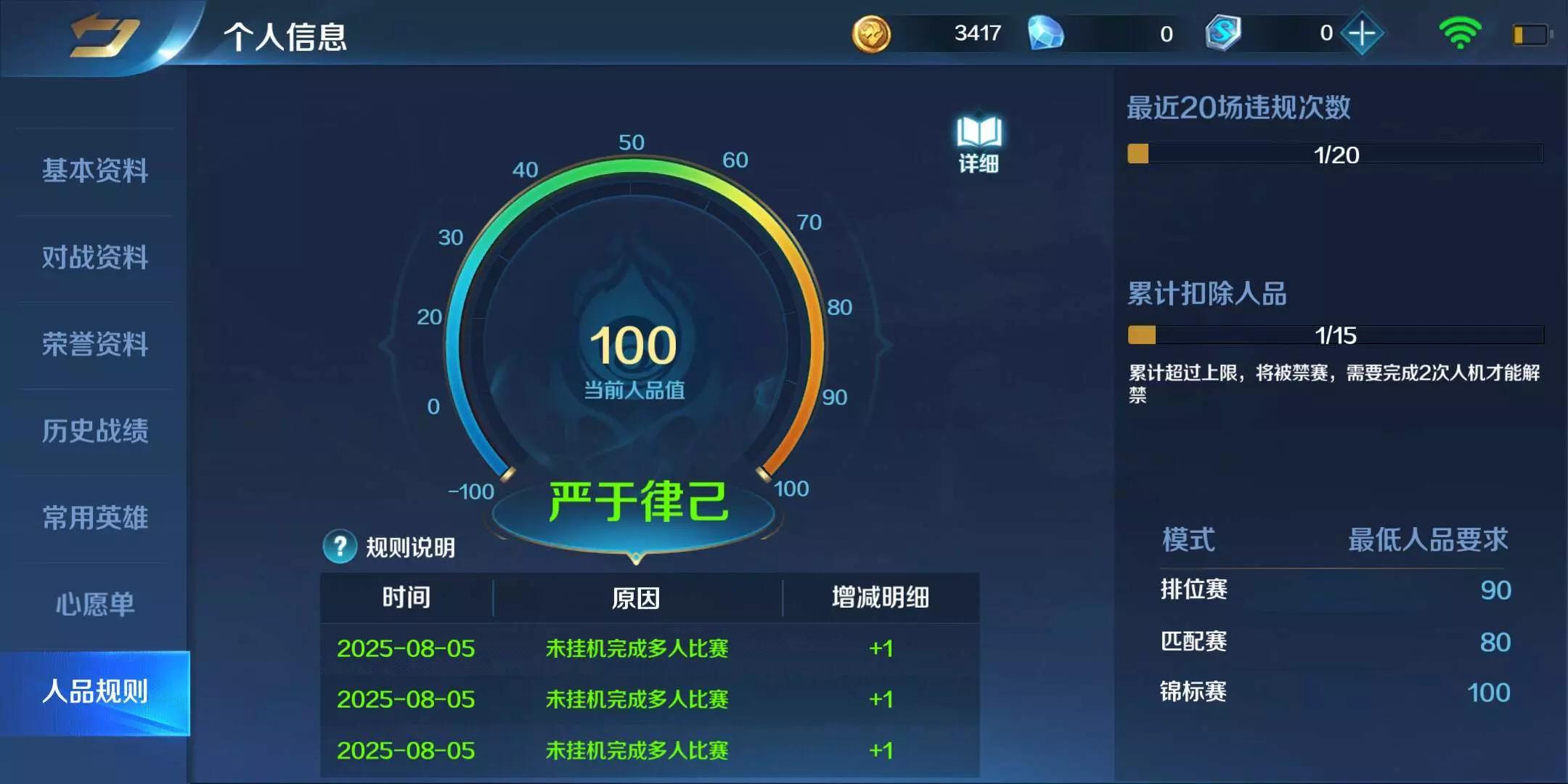Tap the green Wi-Fi signal icon
This screenshot has height=784, width=1568.
[x=1459, y=33]
